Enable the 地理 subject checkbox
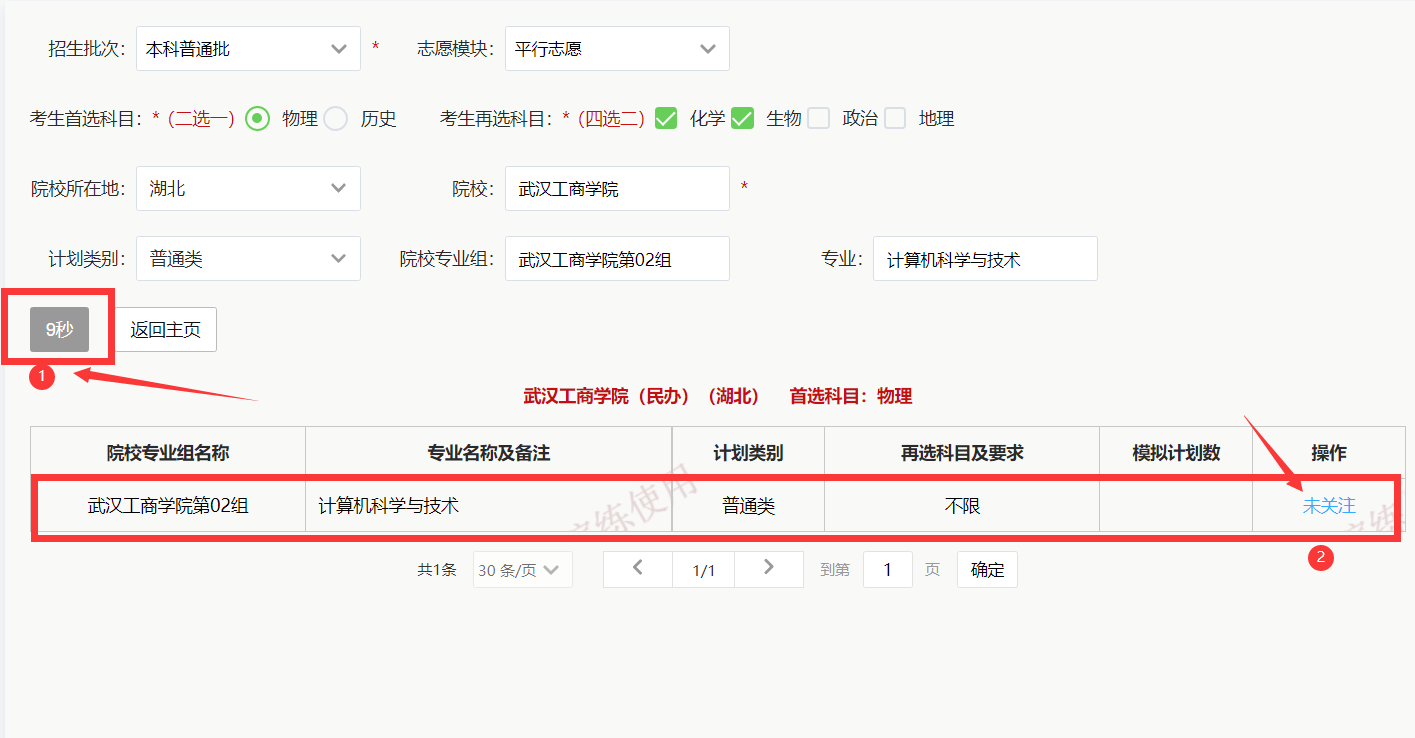Screen dimensions: 1415x738 pos(895,118)
